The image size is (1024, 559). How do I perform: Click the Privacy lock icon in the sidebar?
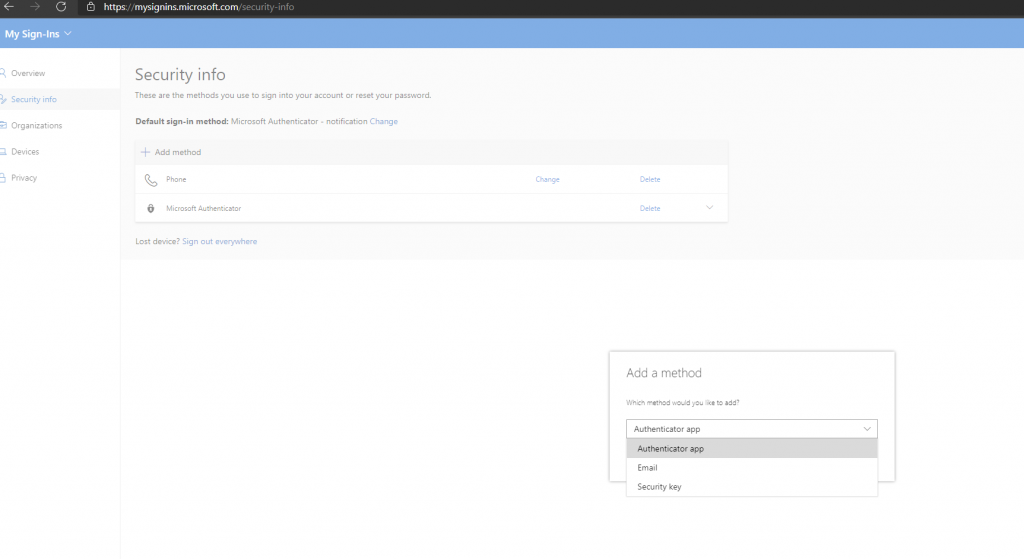[x=3, y=178]
